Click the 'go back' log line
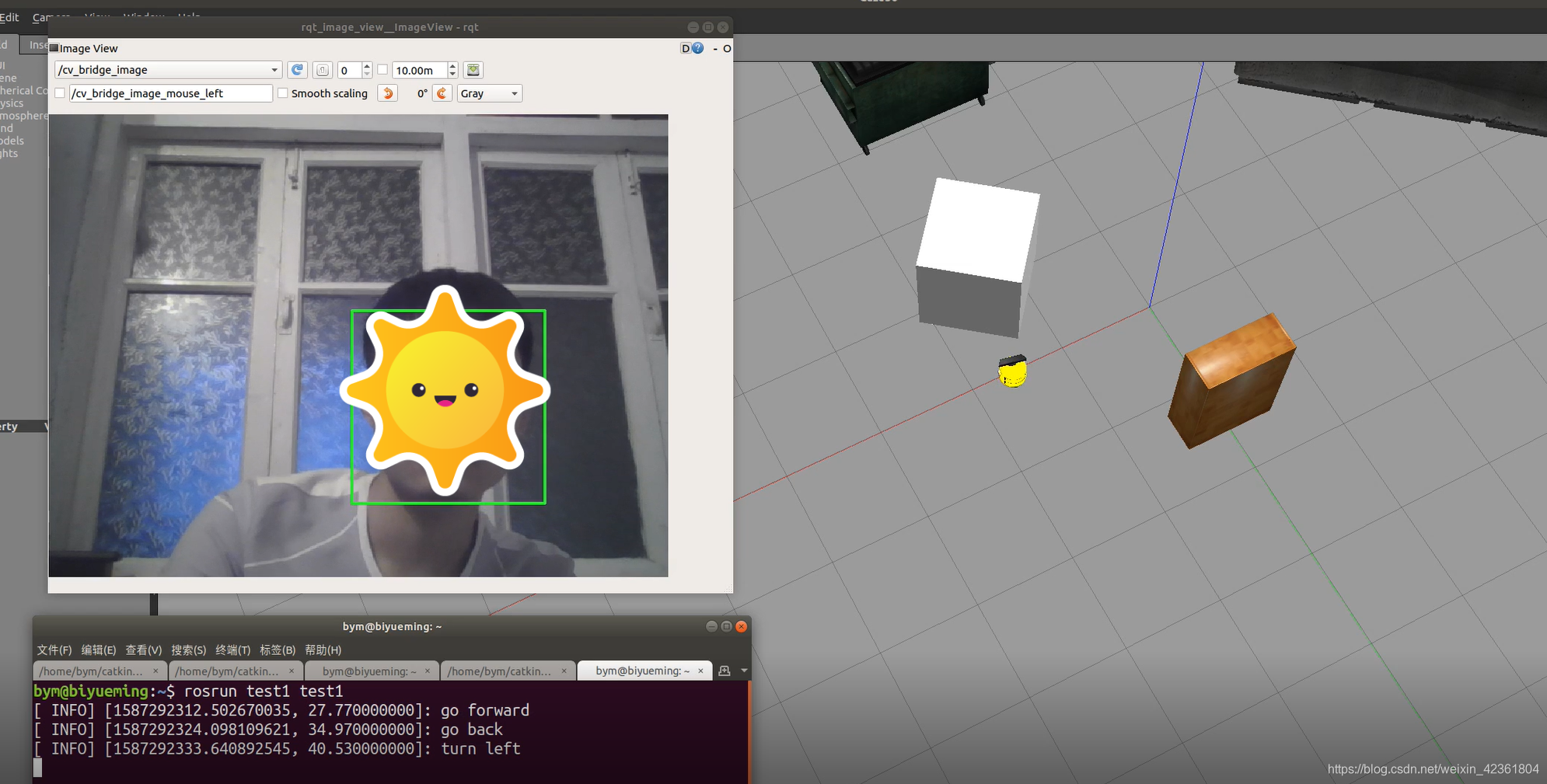The height and width of the screenshot is (784, 1547). 268,730
